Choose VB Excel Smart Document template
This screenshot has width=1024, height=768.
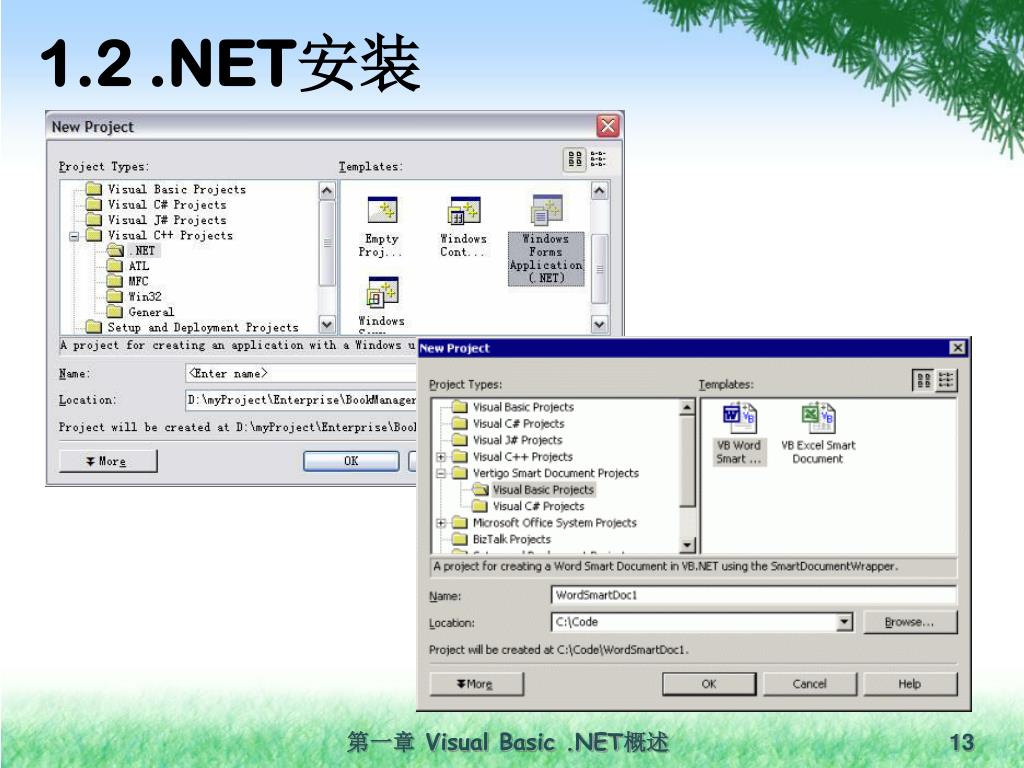[818, 434]
